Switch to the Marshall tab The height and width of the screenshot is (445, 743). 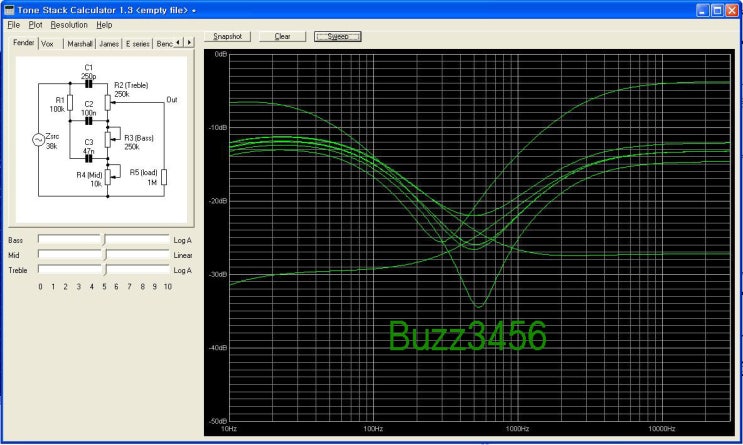(80, 44)
